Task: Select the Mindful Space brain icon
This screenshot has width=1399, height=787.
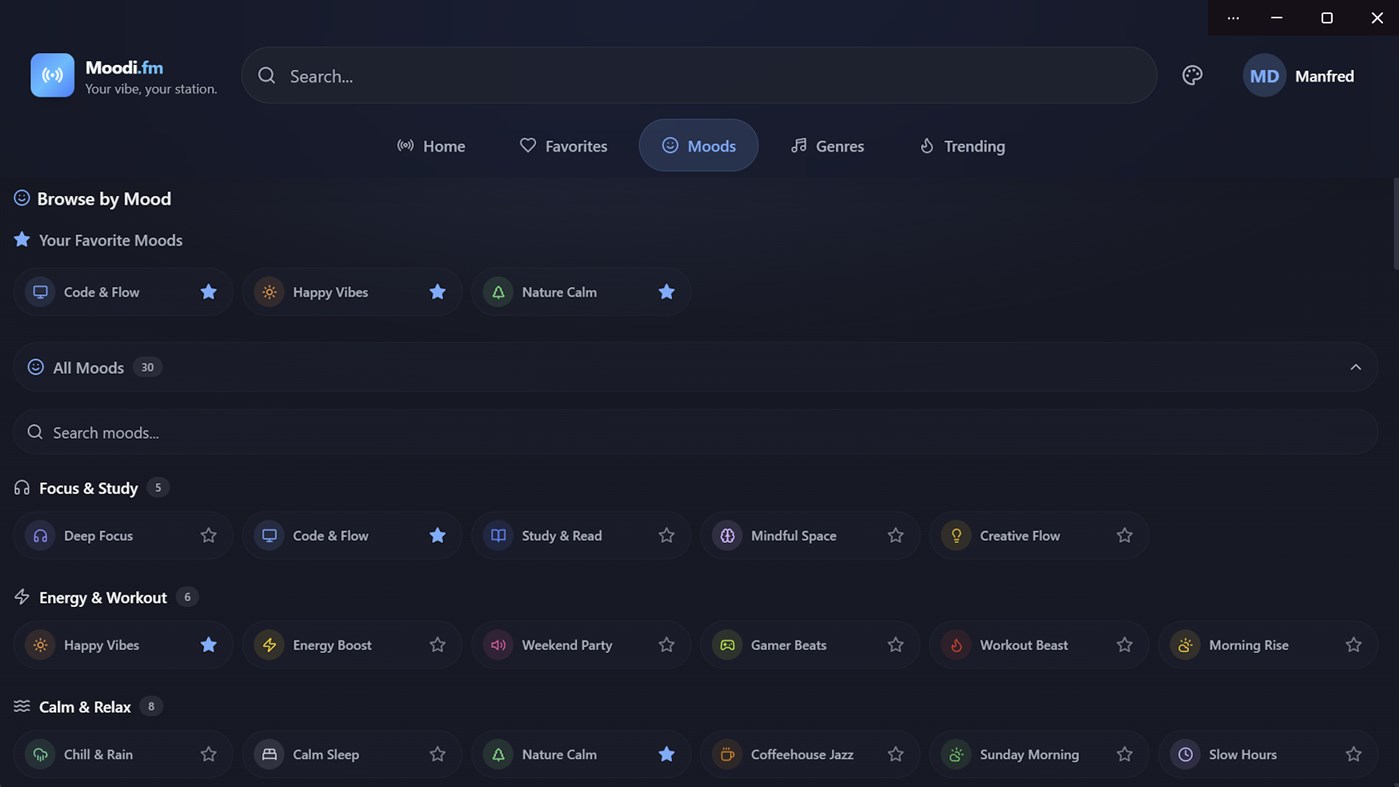Action: [727, 536]
